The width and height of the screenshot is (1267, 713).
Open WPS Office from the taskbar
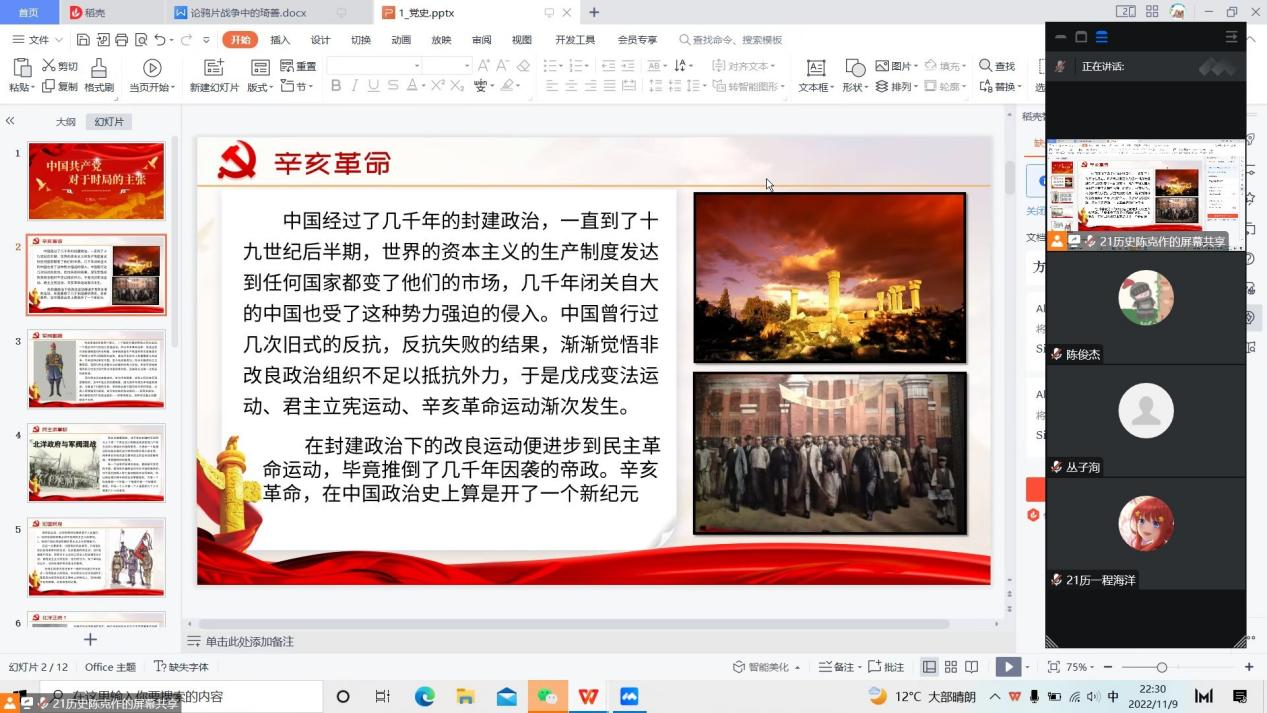click(588, 696)
